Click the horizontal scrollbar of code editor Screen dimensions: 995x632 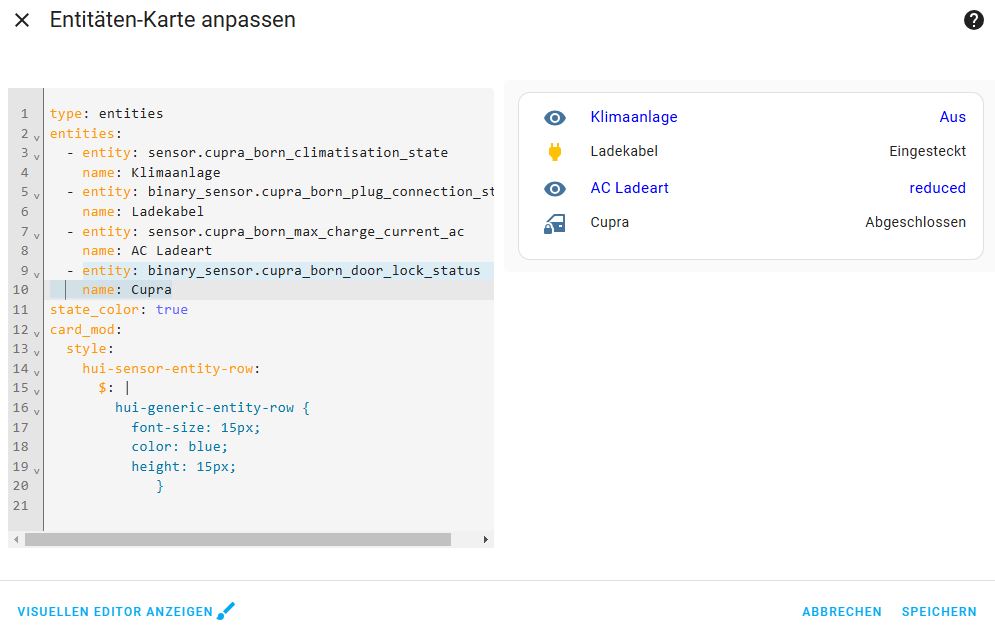click(238, 539)
